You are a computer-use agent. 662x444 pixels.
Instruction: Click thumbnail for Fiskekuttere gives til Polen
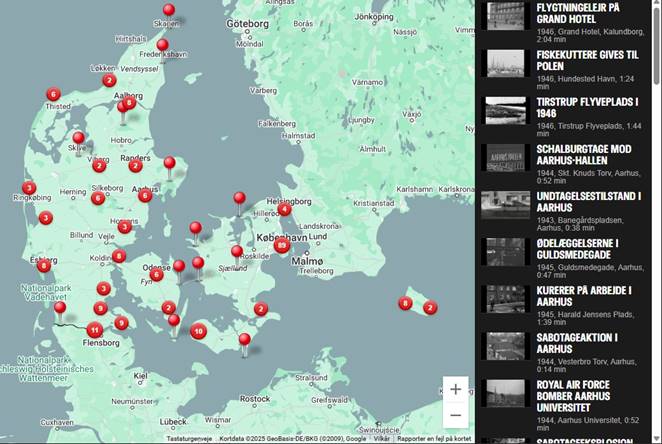(x=505, y=63)
